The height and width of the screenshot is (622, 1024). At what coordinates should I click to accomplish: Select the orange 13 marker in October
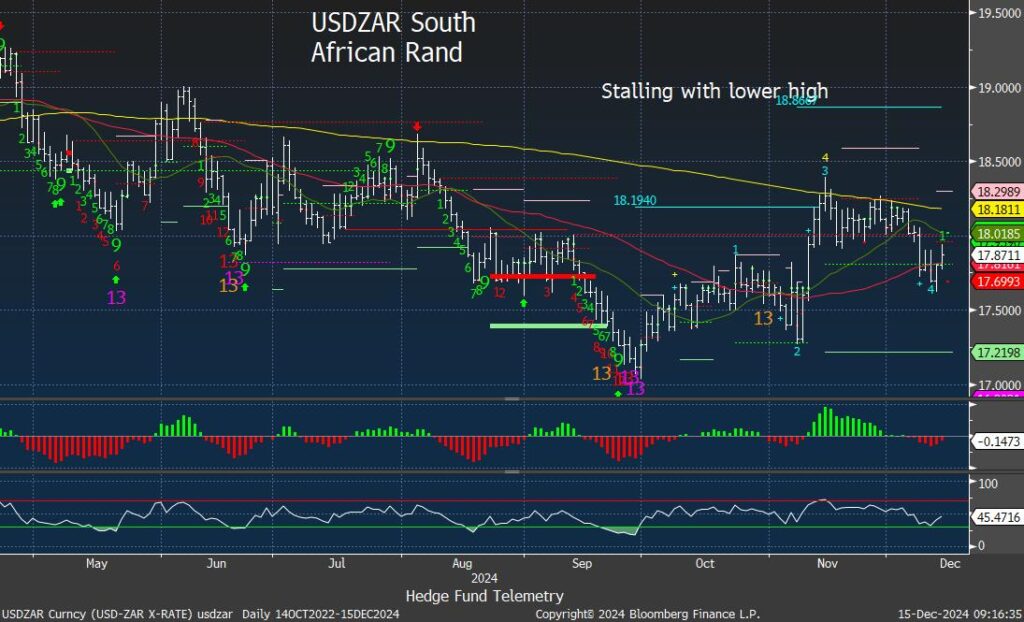coord(763,318)
